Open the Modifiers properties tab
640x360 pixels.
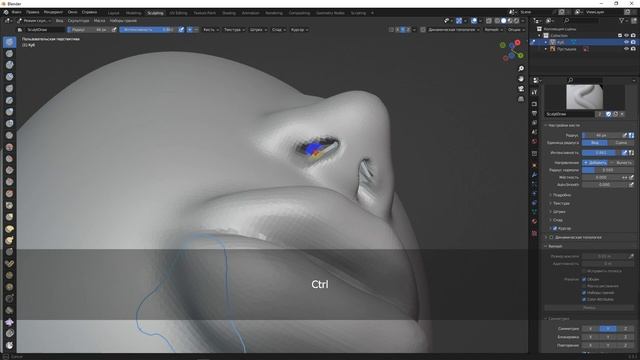point(534,174)
